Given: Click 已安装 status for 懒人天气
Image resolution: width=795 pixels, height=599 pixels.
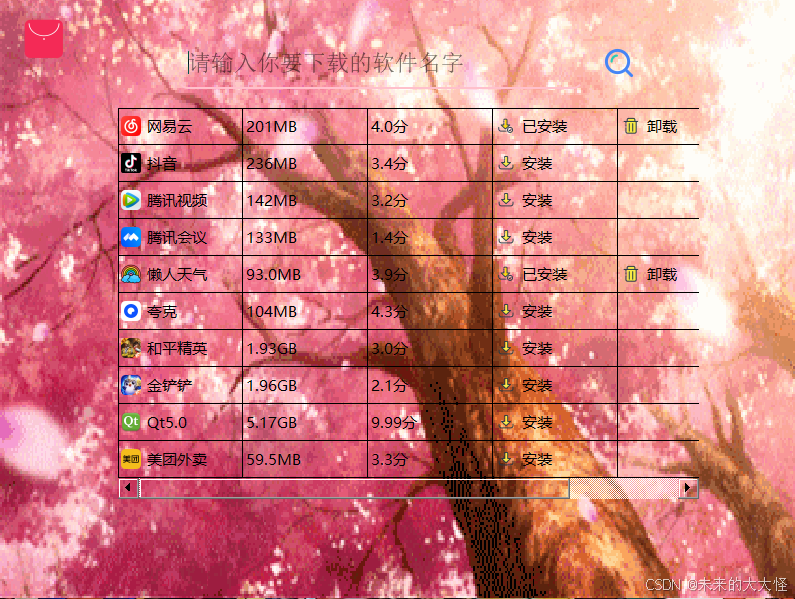Looking at the screenshot, I should pyautogui.click(x=532, y=274).
